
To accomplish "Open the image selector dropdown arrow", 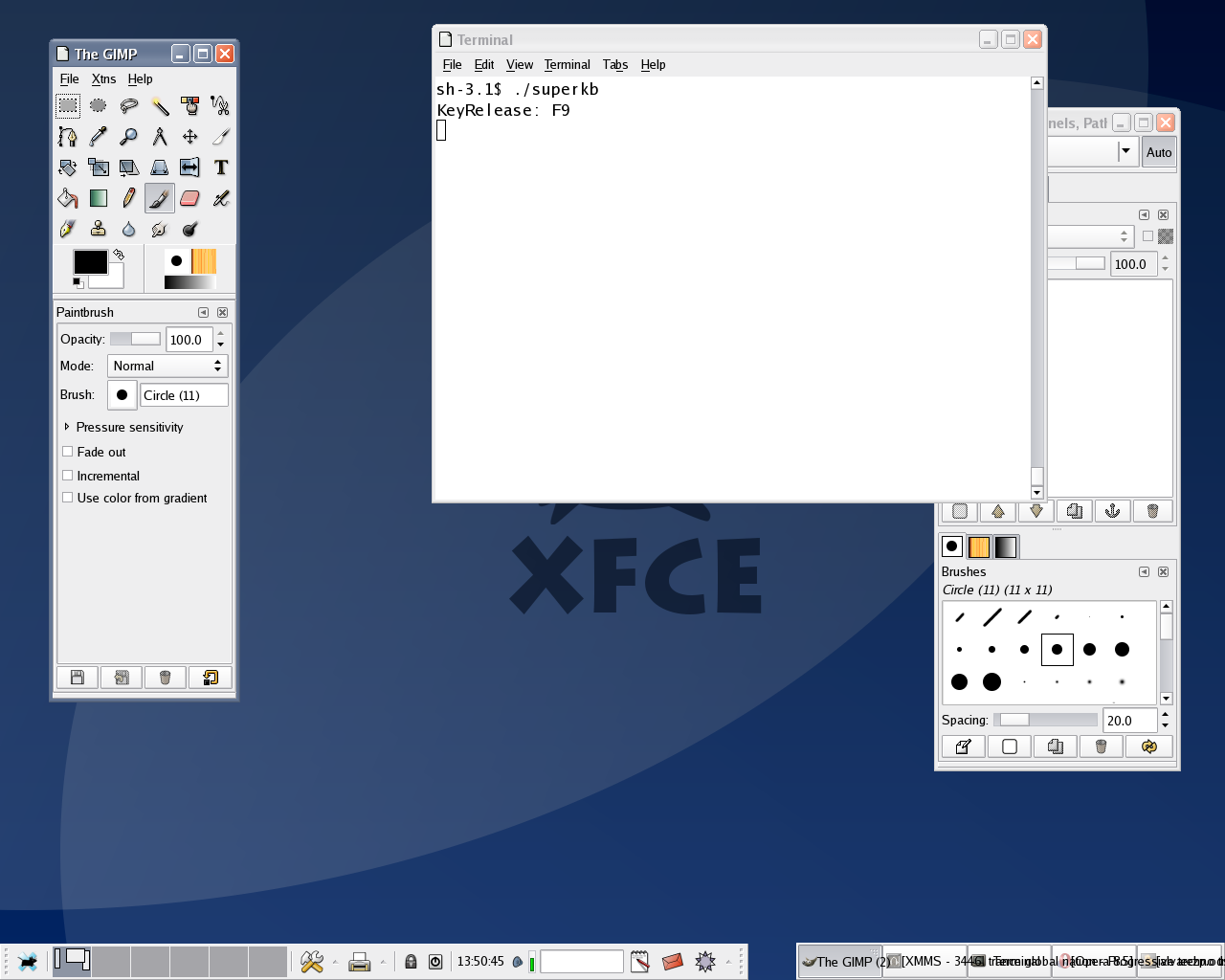I will click(x=1125, y=151).
